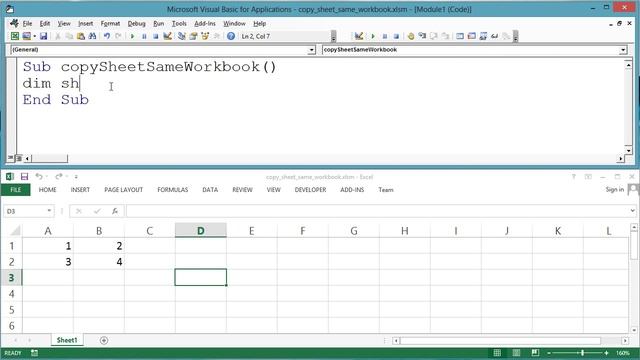640x360 pixels.
Task: Undo in Excel quick access toolbar
Action: [39, 176]
